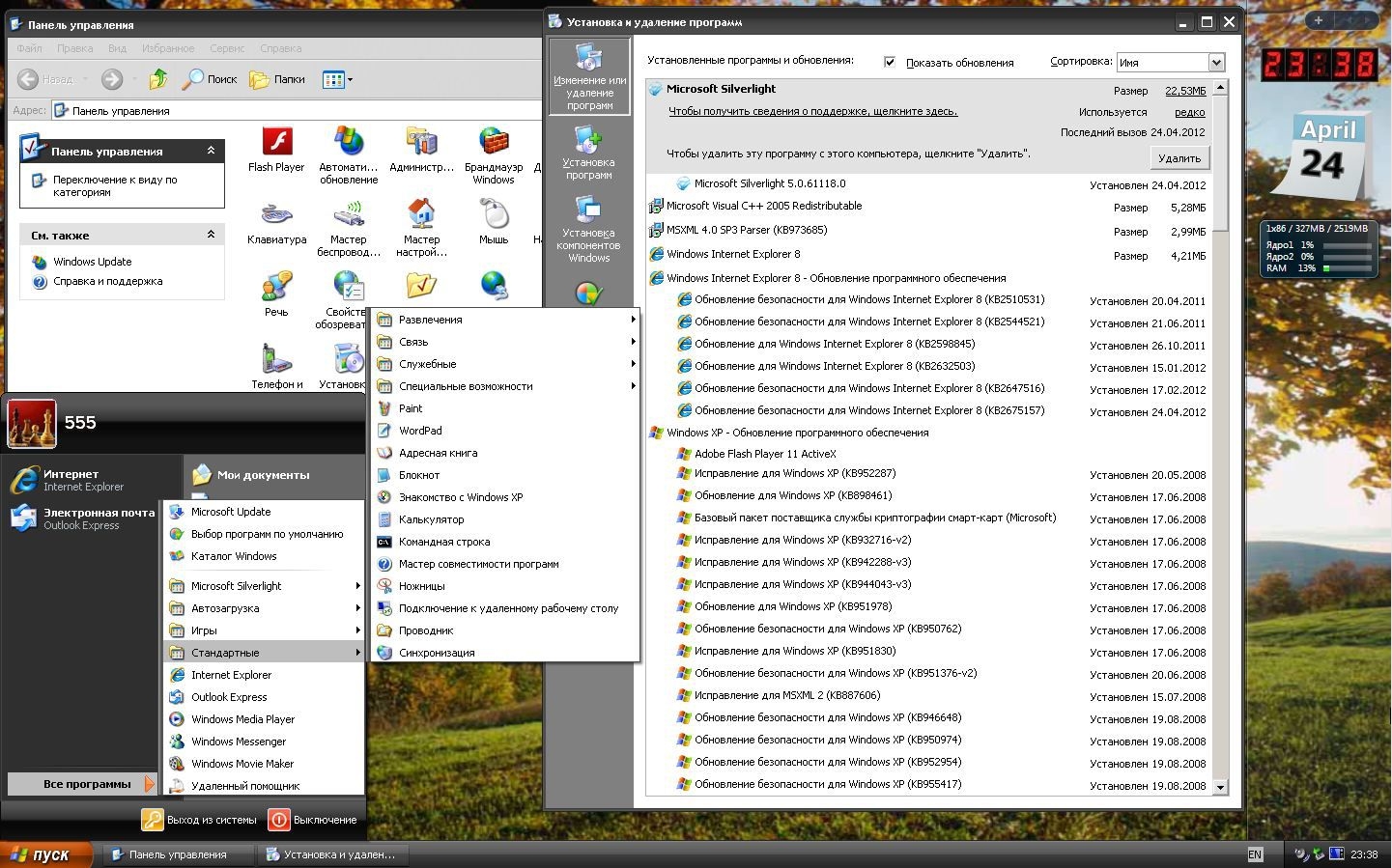Click the Удалить button for Silverlight

point(1179,158)
